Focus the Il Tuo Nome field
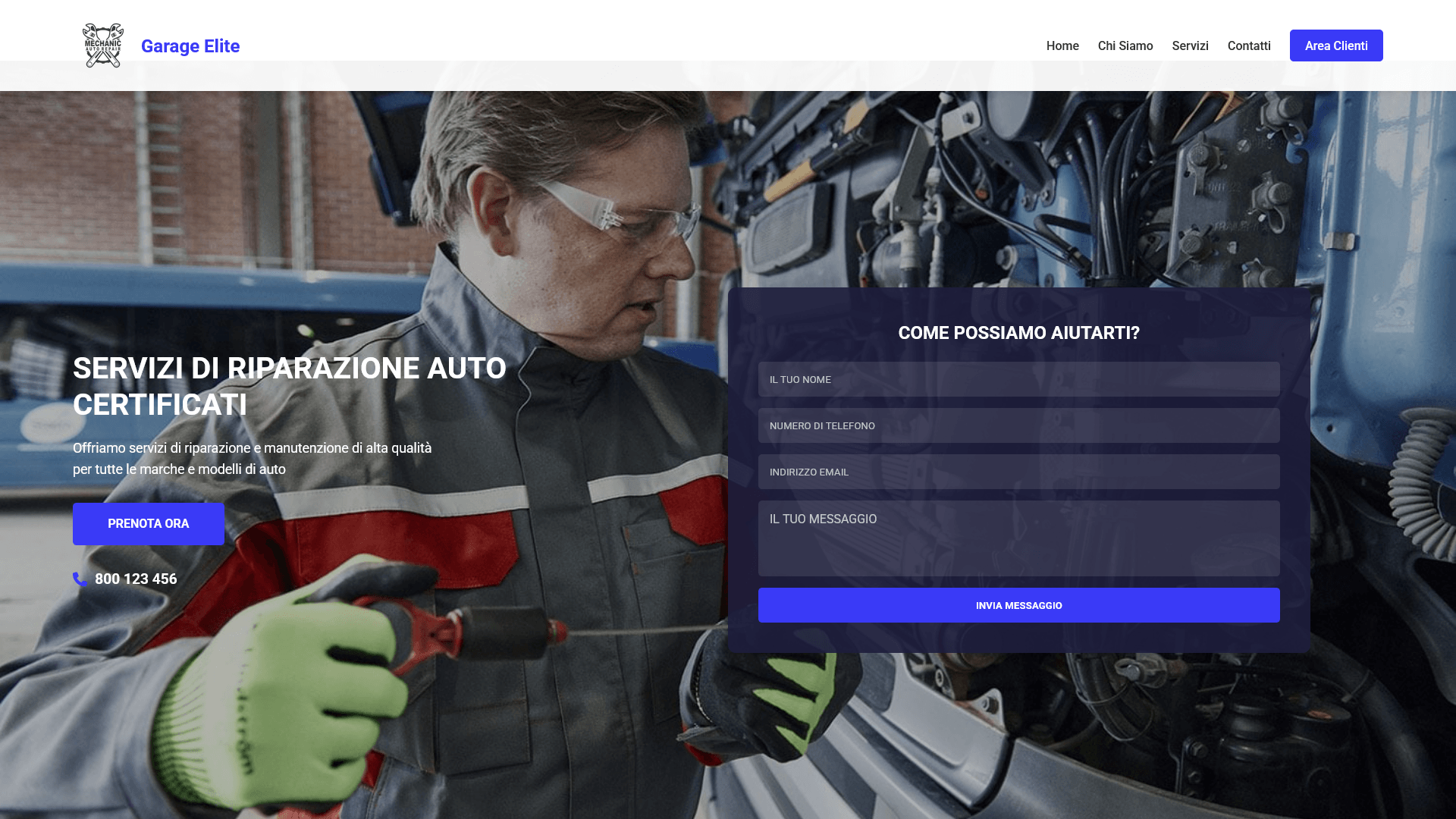This screenshot has width=1456, height=819. [1019, 379]
